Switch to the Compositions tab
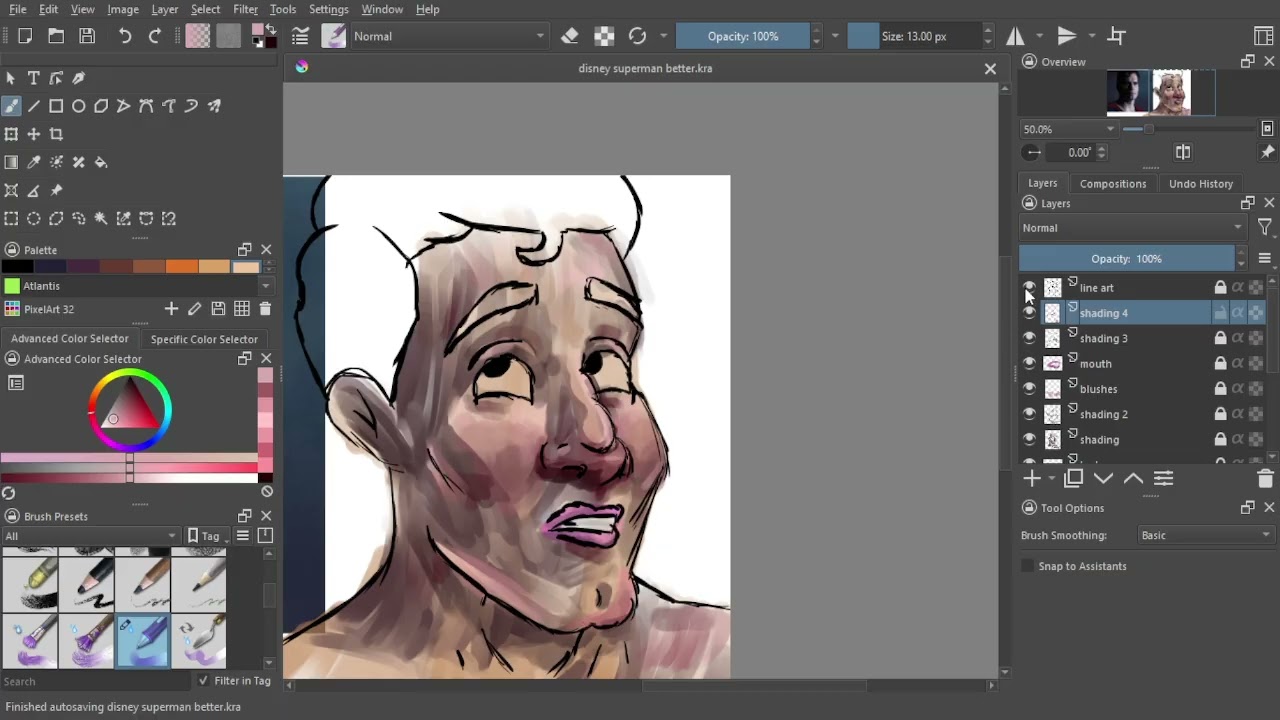The width and height of the screenshot is (1280, 720). [1113, 184]
